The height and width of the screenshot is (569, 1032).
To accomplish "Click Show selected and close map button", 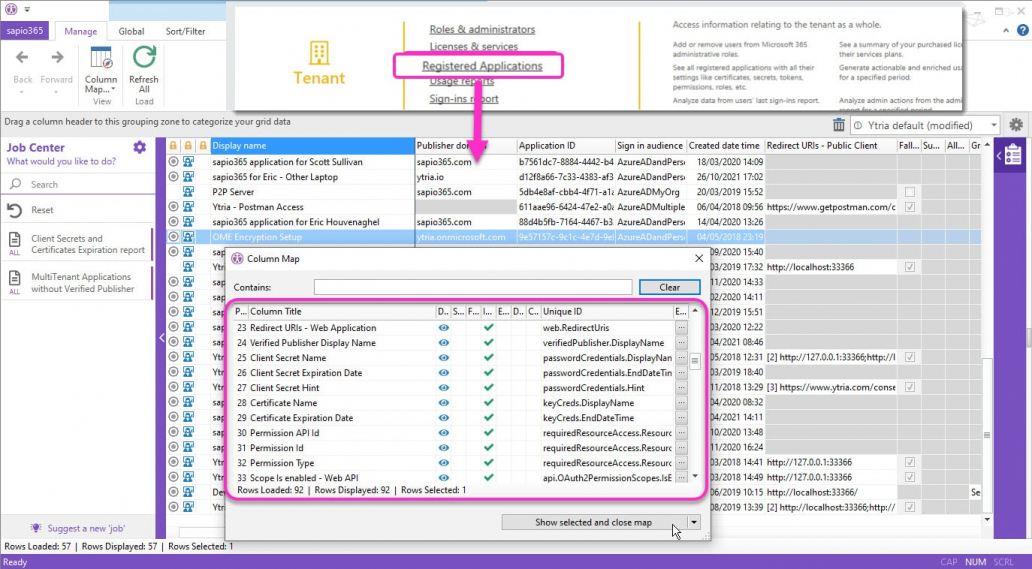I will 594,522.
